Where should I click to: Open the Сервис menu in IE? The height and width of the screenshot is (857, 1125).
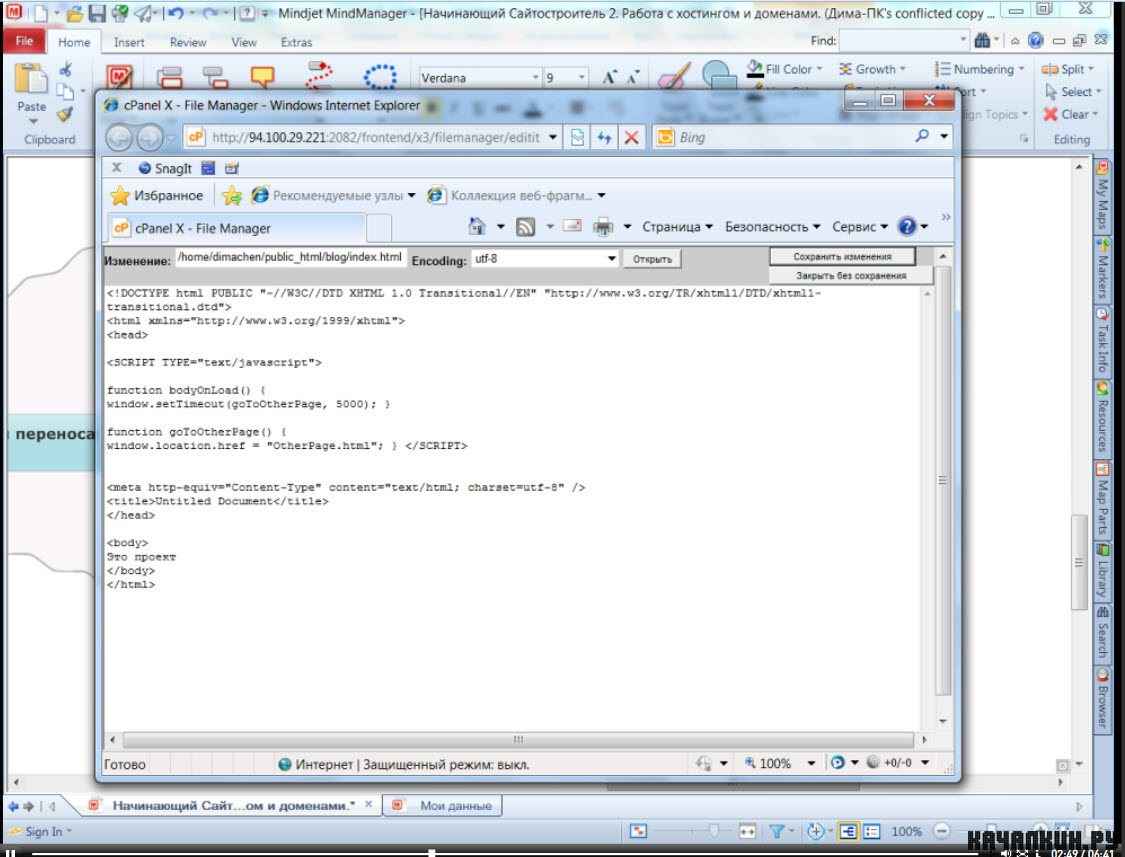pyautogui.click(x=860, y=227)
